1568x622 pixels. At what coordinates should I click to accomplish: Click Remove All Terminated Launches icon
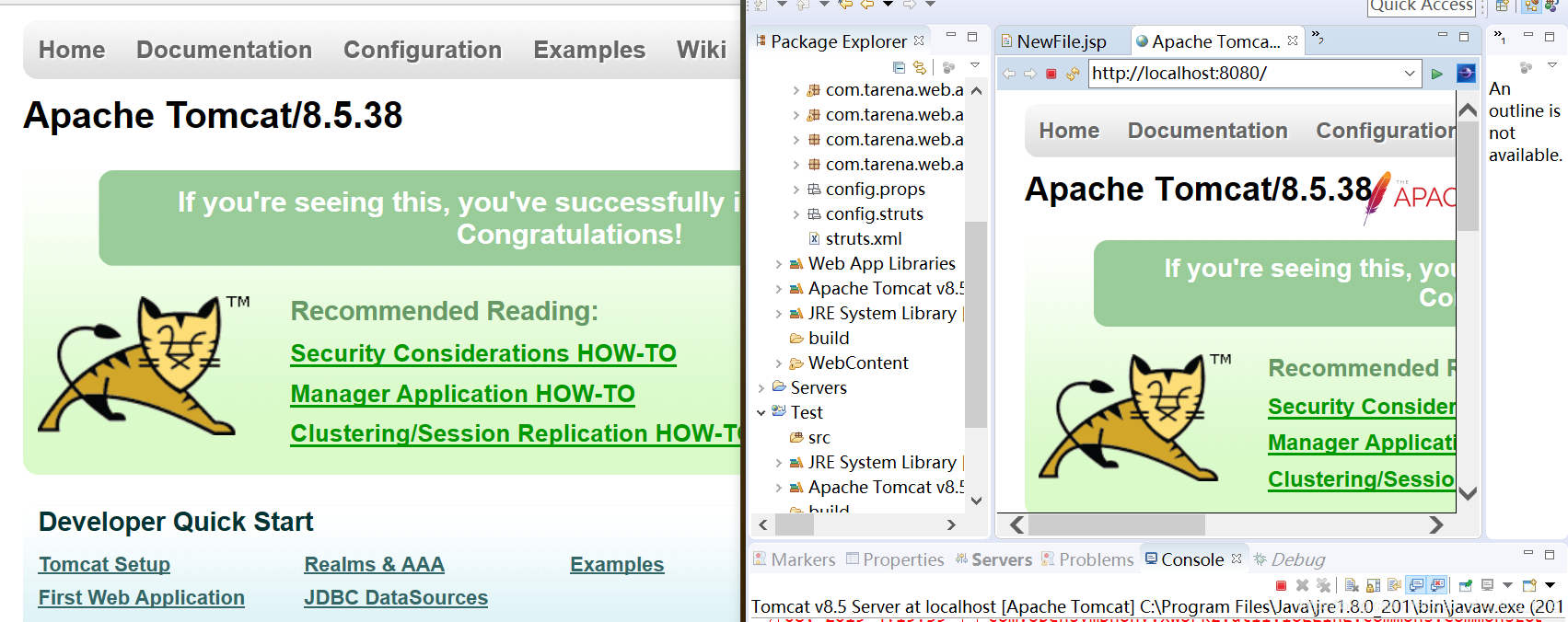pyautogui.click(x=1323, y=585)
